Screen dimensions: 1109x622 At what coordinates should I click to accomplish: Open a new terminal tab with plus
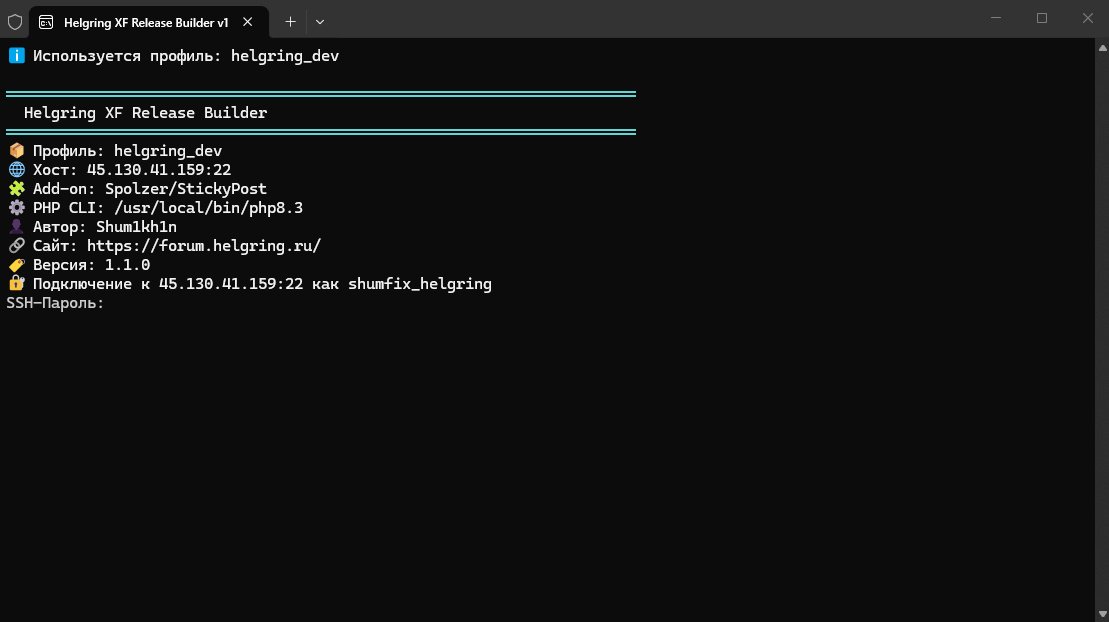pyautogui.click(x=290, y=22)
